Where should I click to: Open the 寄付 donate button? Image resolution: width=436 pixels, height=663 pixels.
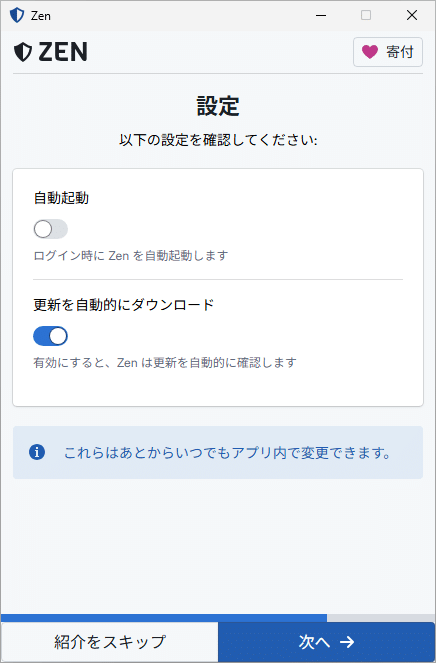tap(388, 52)
